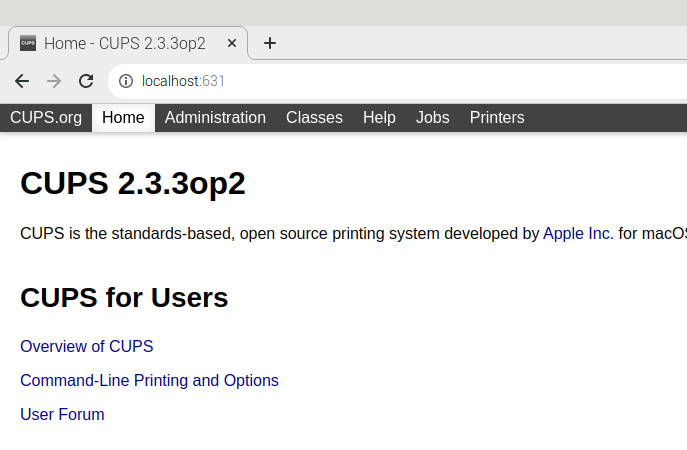Click the browser back arrow
687x450 pixels.
click(x=22, y=81)
